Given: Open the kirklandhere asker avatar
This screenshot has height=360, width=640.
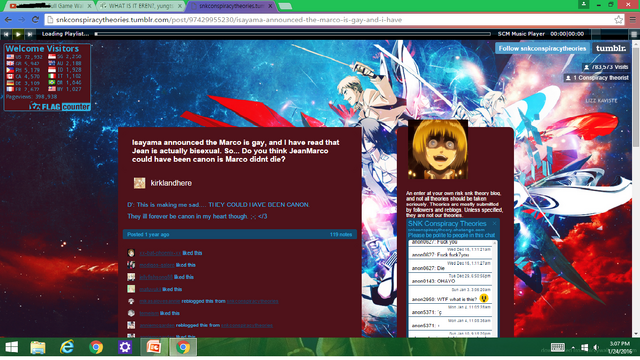Looking at the screenshot, I should coord(140,183).
